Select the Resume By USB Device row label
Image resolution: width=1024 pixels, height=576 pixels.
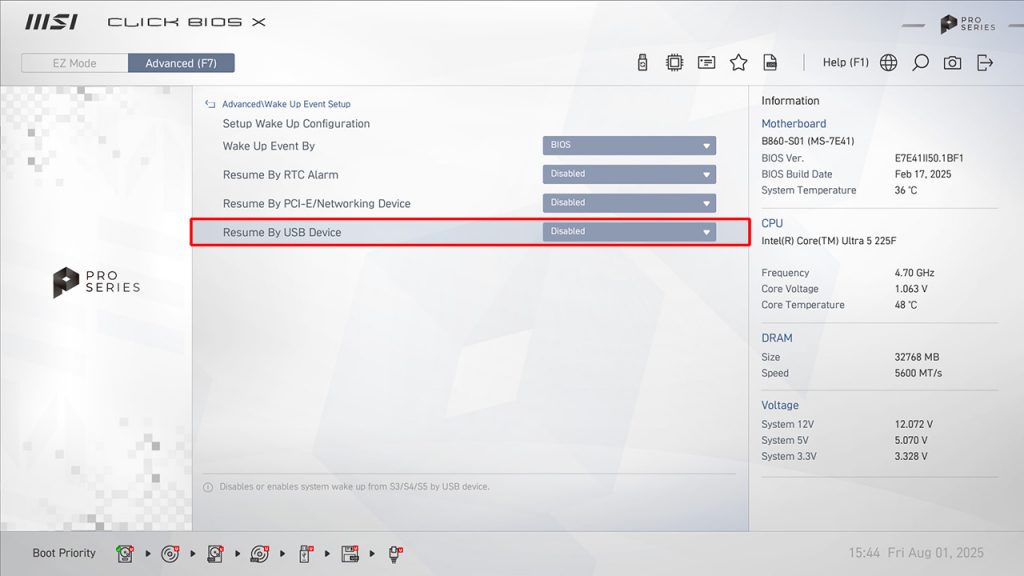tap(281, 232)
